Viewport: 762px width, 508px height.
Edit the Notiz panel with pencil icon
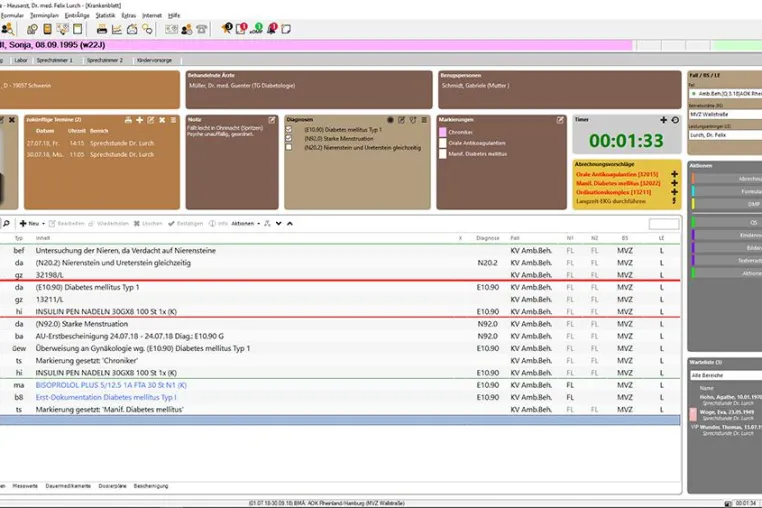tap(272, 120)
